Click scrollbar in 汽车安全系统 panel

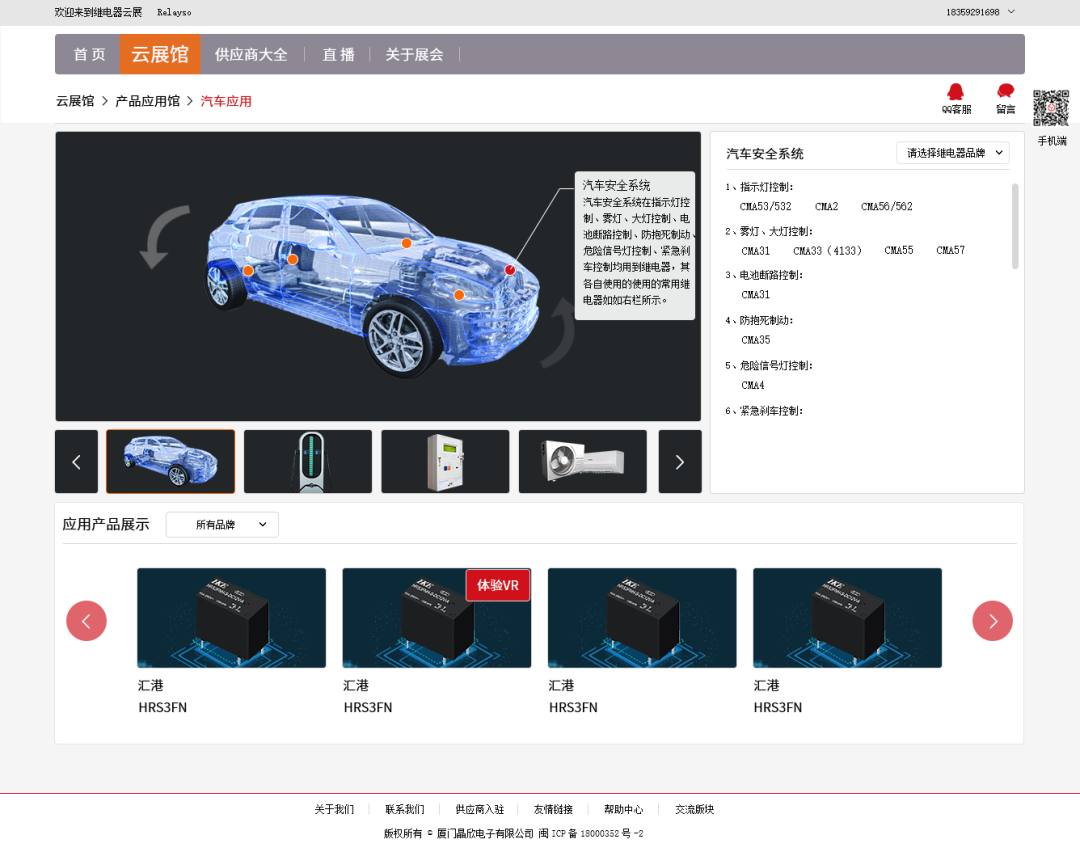tap(1015, 226)
